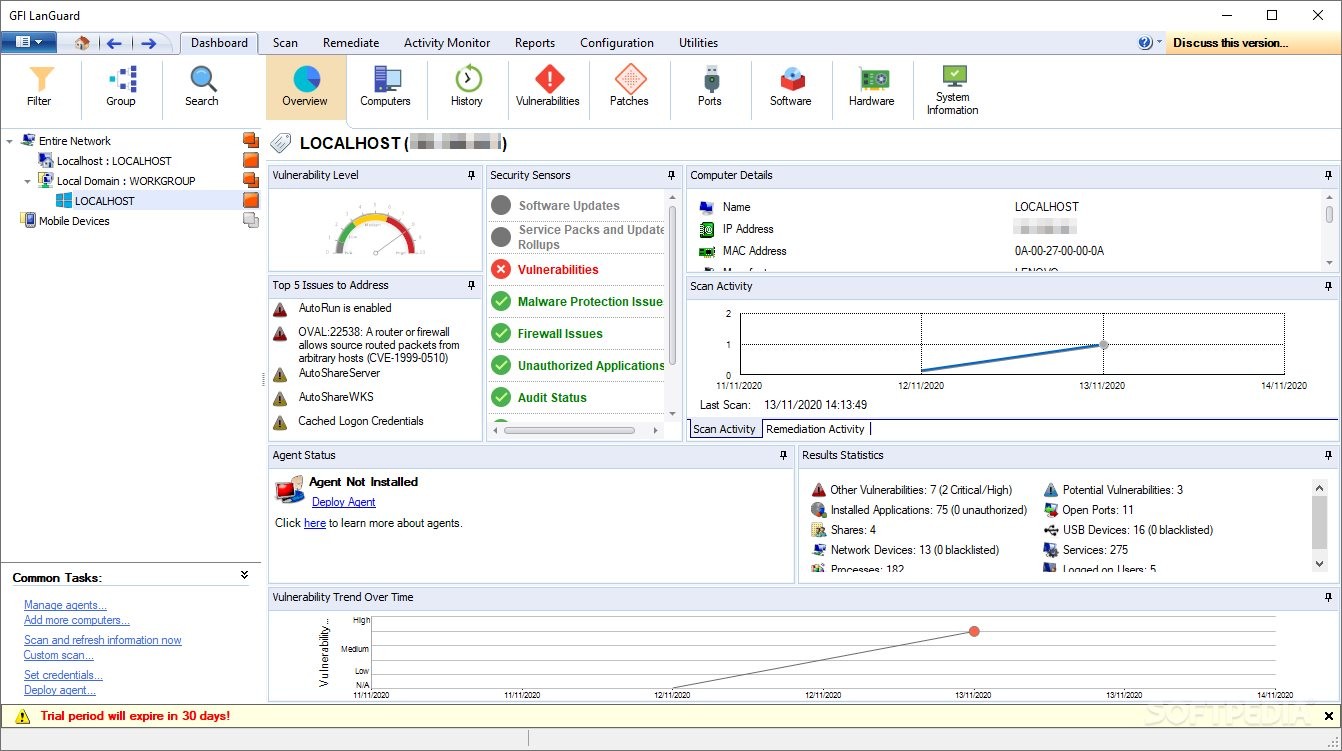This screenshot has height=751, width=1342.
Task: Click the Filter icon
Action: click(x=40, y=88)
